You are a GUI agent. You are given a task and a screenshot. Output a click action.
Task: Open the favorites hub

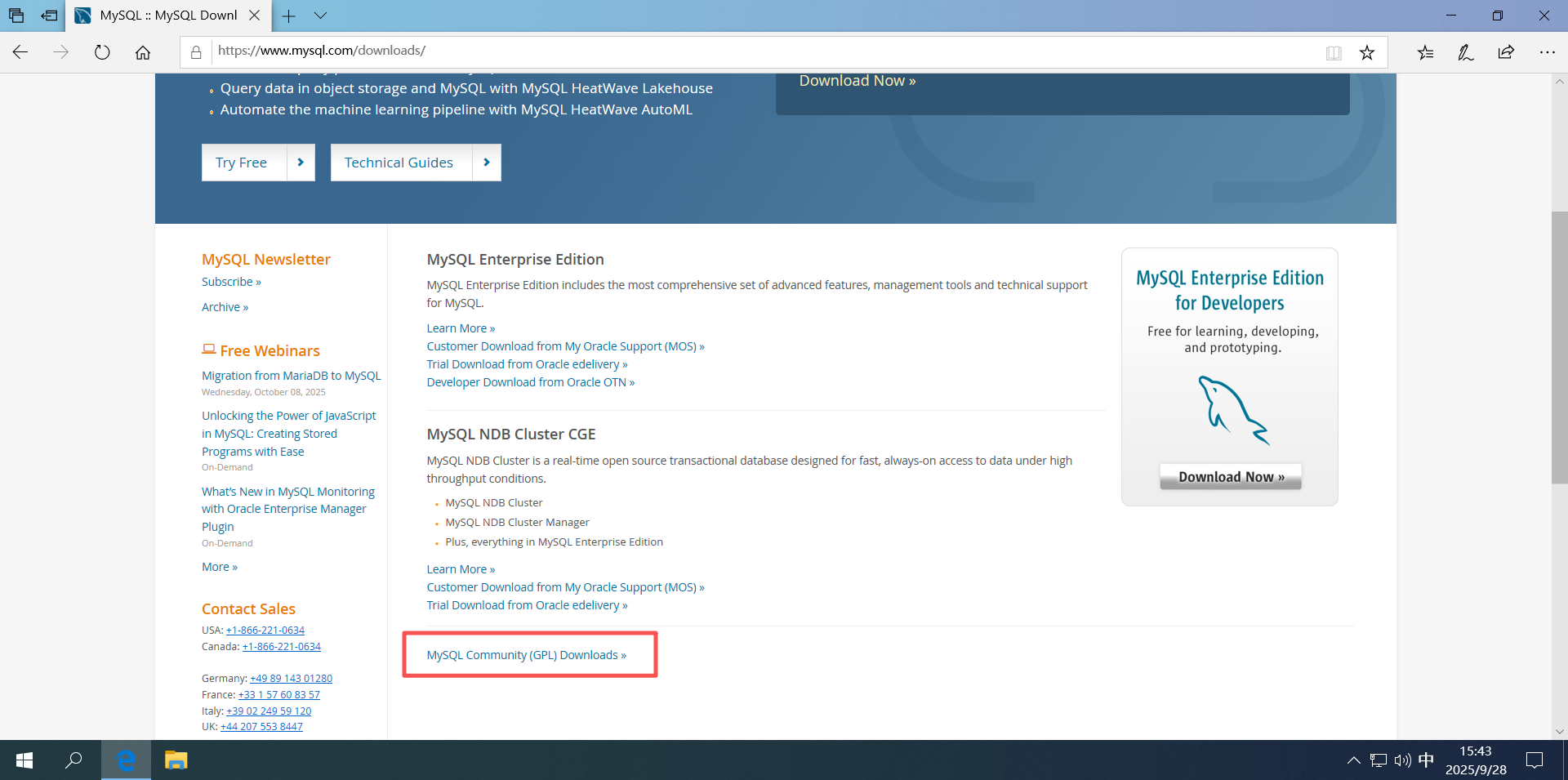click(x=1426, y=52)
